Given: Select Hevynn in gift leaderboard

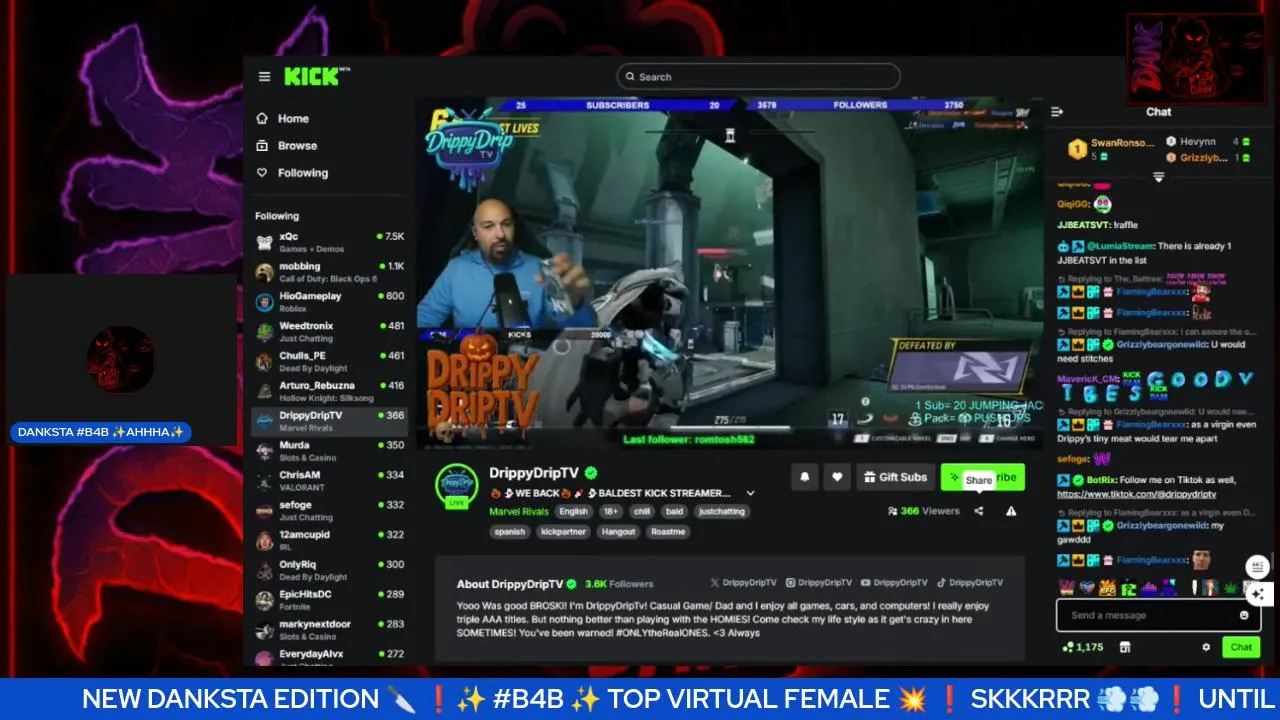Looking at the screenshot, I should coord(1208,142).
